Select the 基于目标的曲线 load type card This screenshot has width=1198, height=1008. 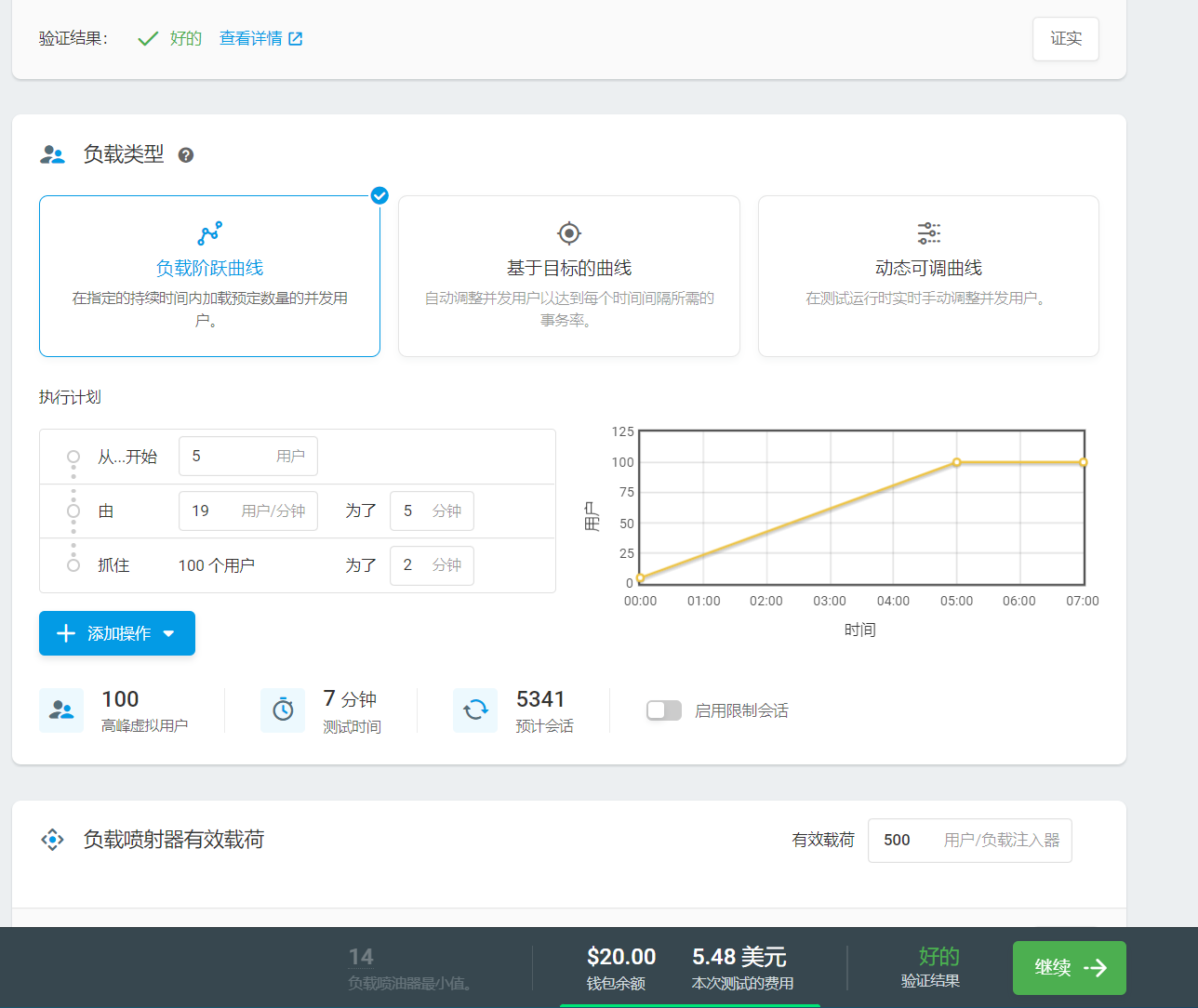pyautogui.click(x=569, y=276)
